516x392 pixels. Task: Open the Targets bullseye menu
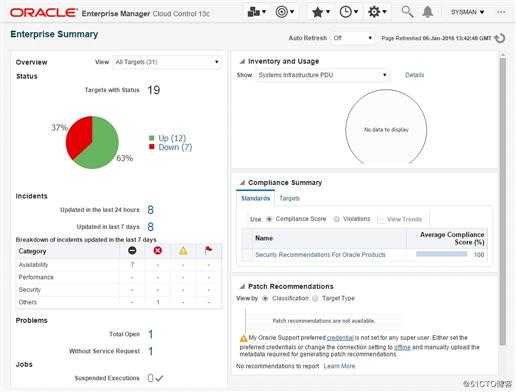(x=284, y=12)
